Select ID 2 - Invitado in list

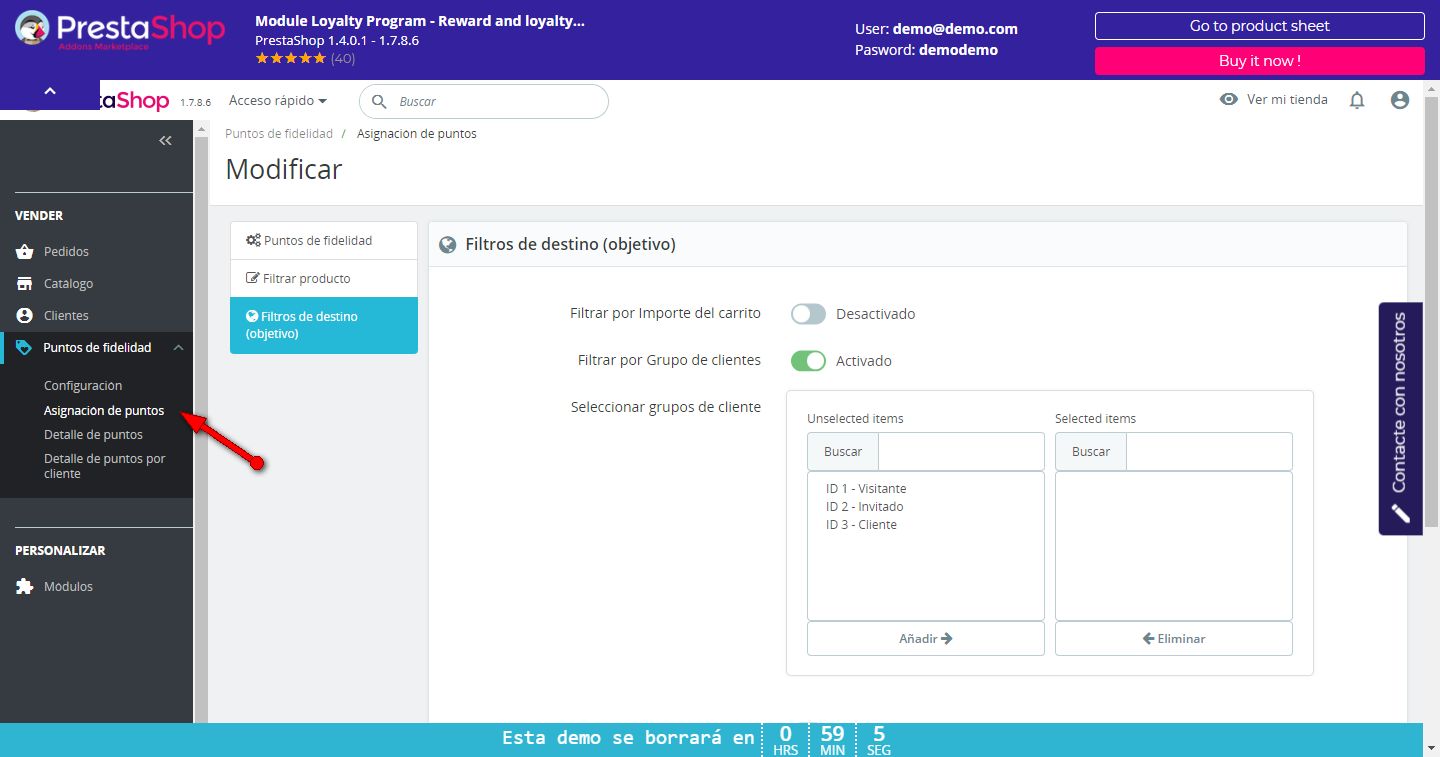(x=864, y=507)
